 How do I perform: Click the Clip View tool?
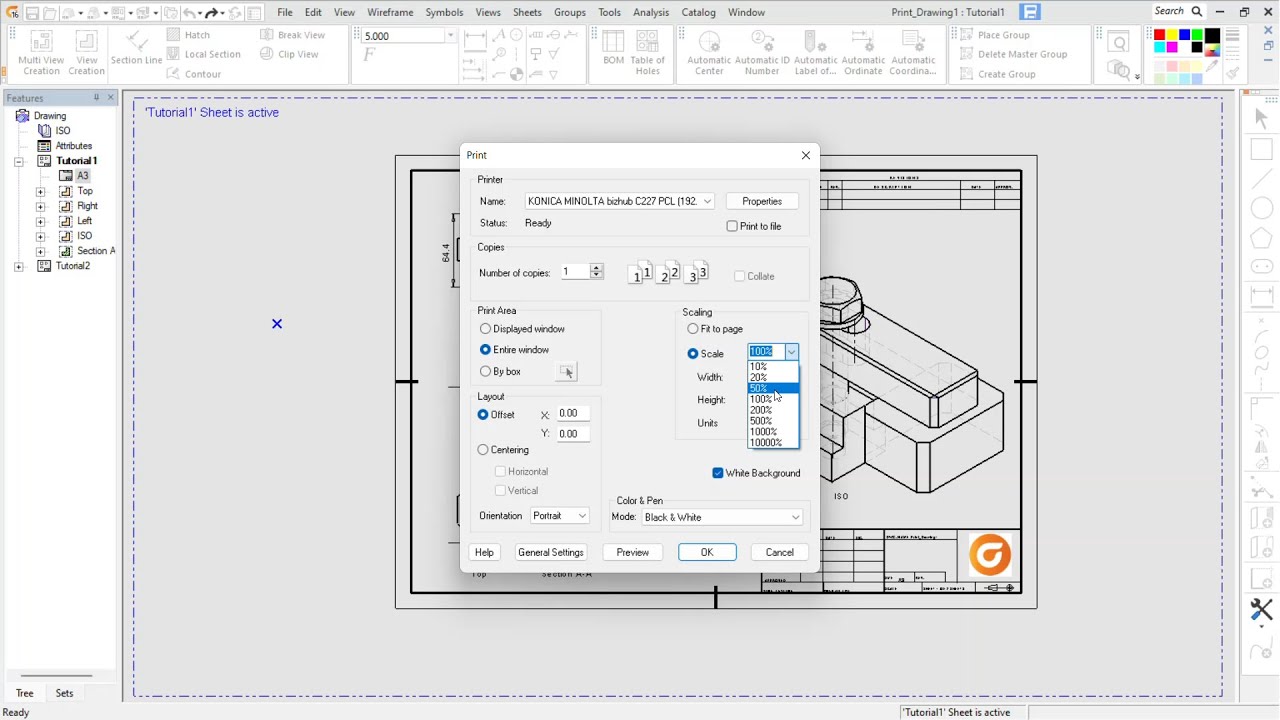pyautogui.click(x=289, y=54)
